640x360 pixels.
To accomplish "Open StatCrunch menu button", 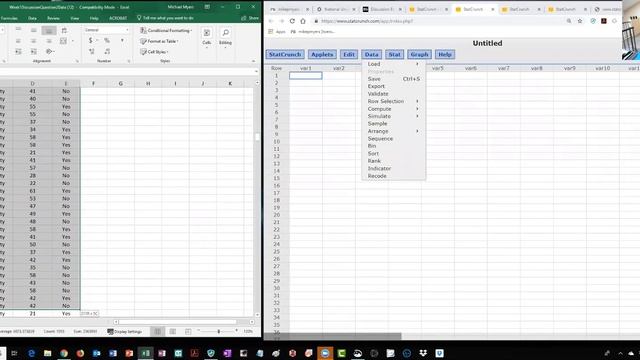I will click(285, 54).
